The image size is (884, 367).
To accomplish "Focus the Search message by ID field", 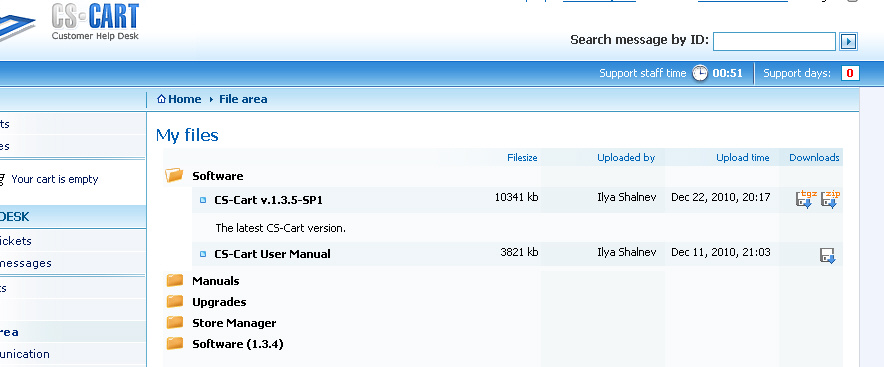I will point(774,42).
